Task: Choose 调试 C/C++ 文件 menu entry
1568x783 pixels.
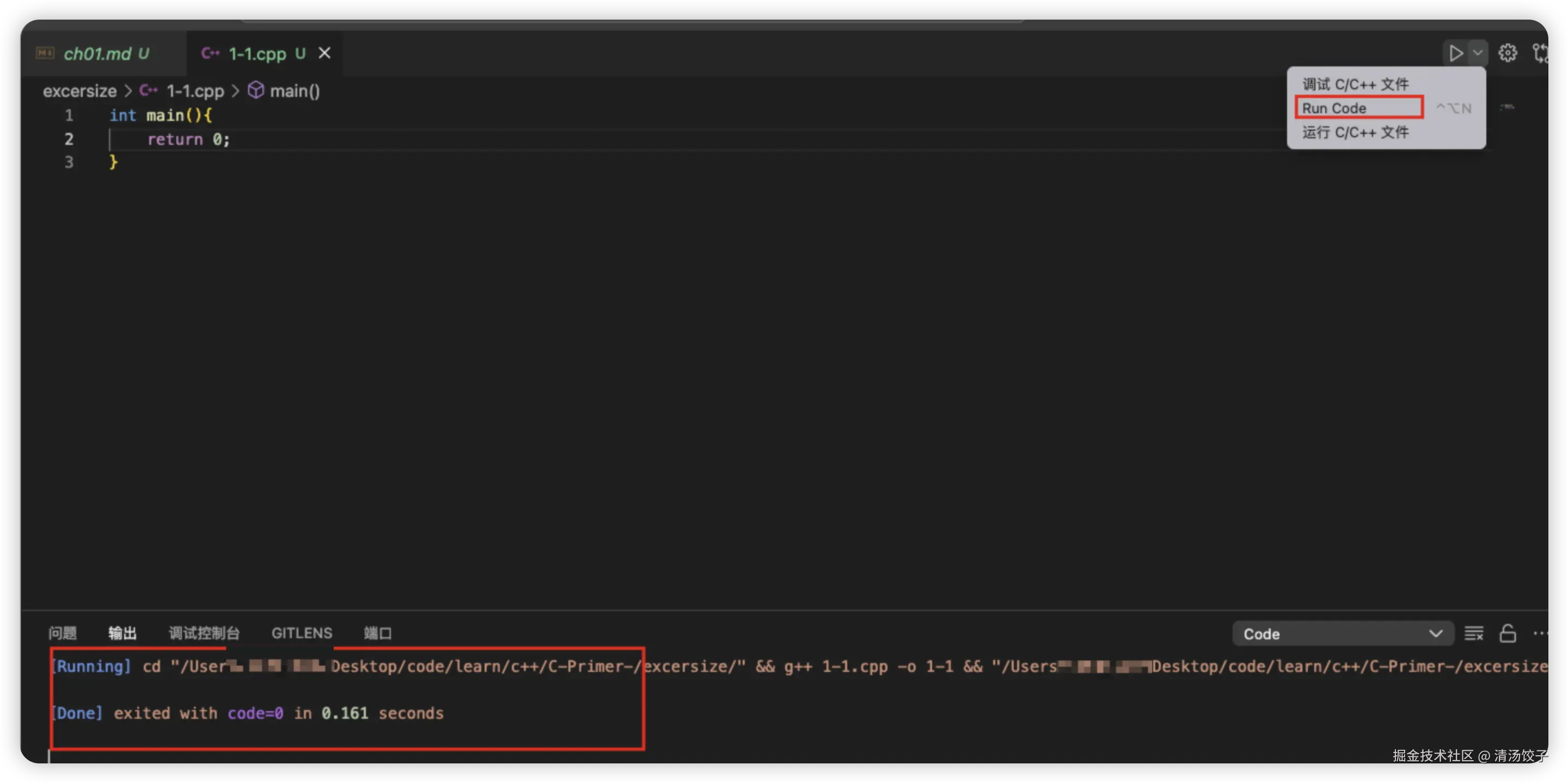Action: (1355, 84)
